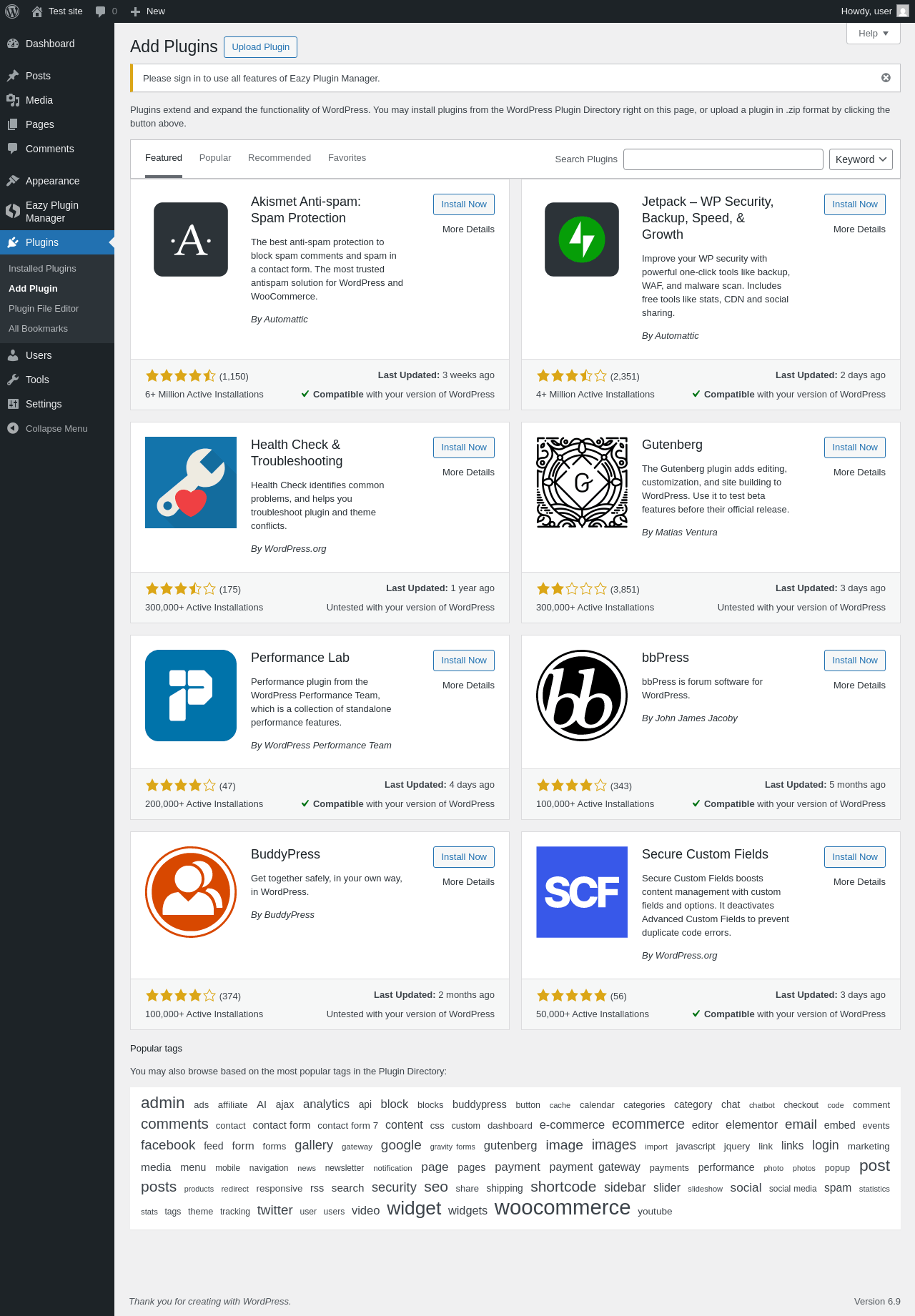
Task: Open the woocommerce popular tag
Action: 563,1208
